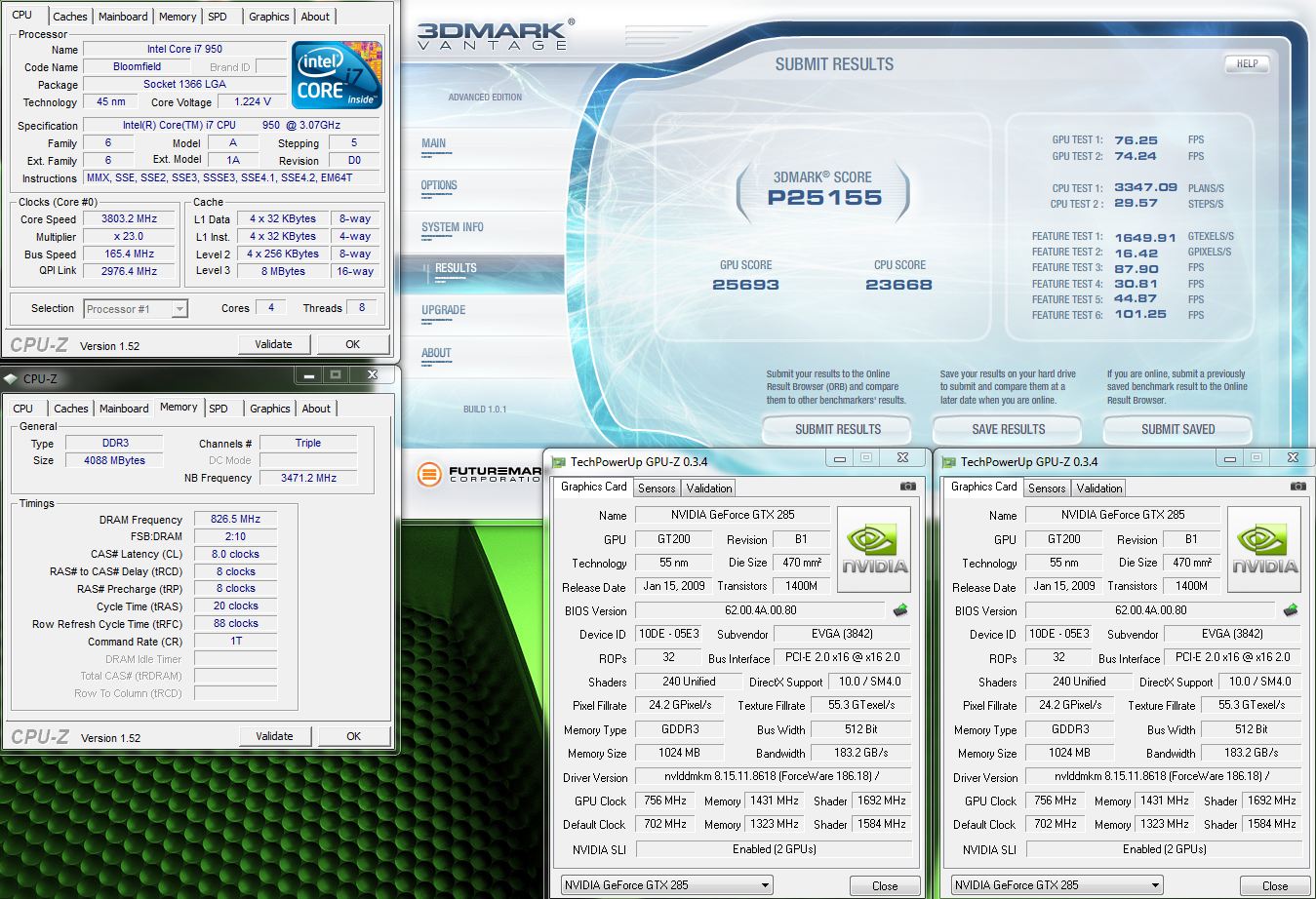Open SYSTEM INFO in 3DMark Vantage
Screen dimensions: 1316x899
[453, 227]
